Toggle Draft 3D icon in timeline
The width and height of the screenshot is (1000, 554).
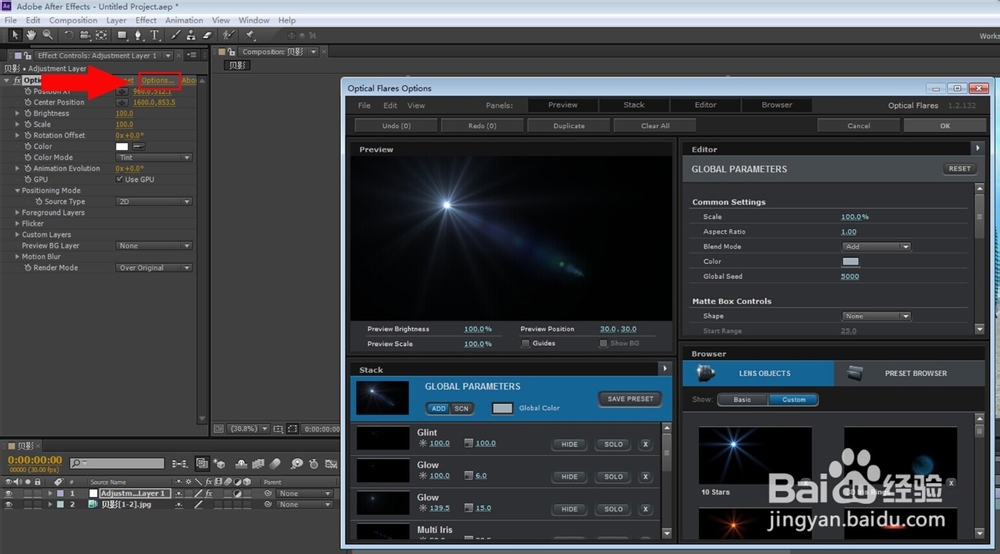[x=219, y=463]
